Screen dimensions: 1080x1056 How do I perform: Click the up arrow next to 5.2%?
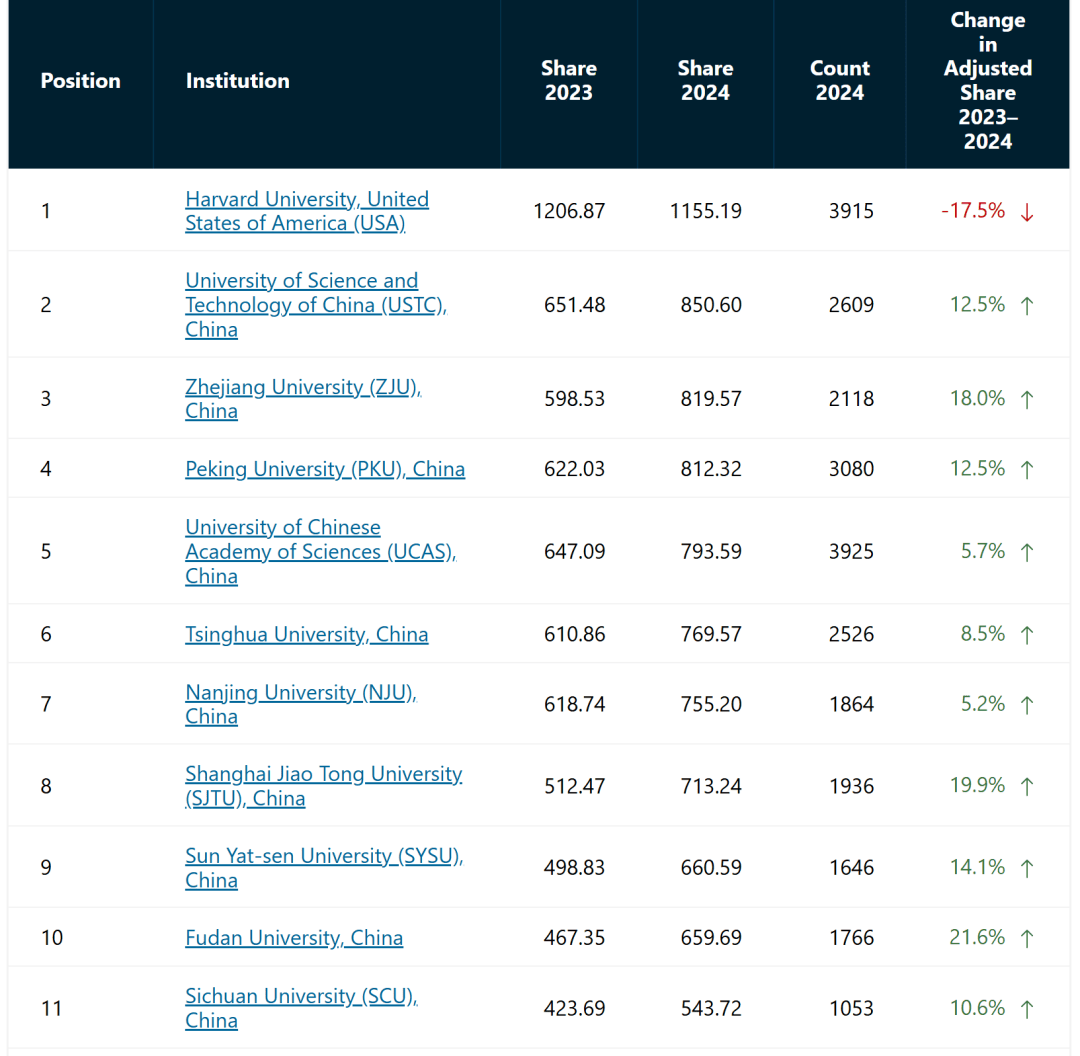coord(1027,705)
